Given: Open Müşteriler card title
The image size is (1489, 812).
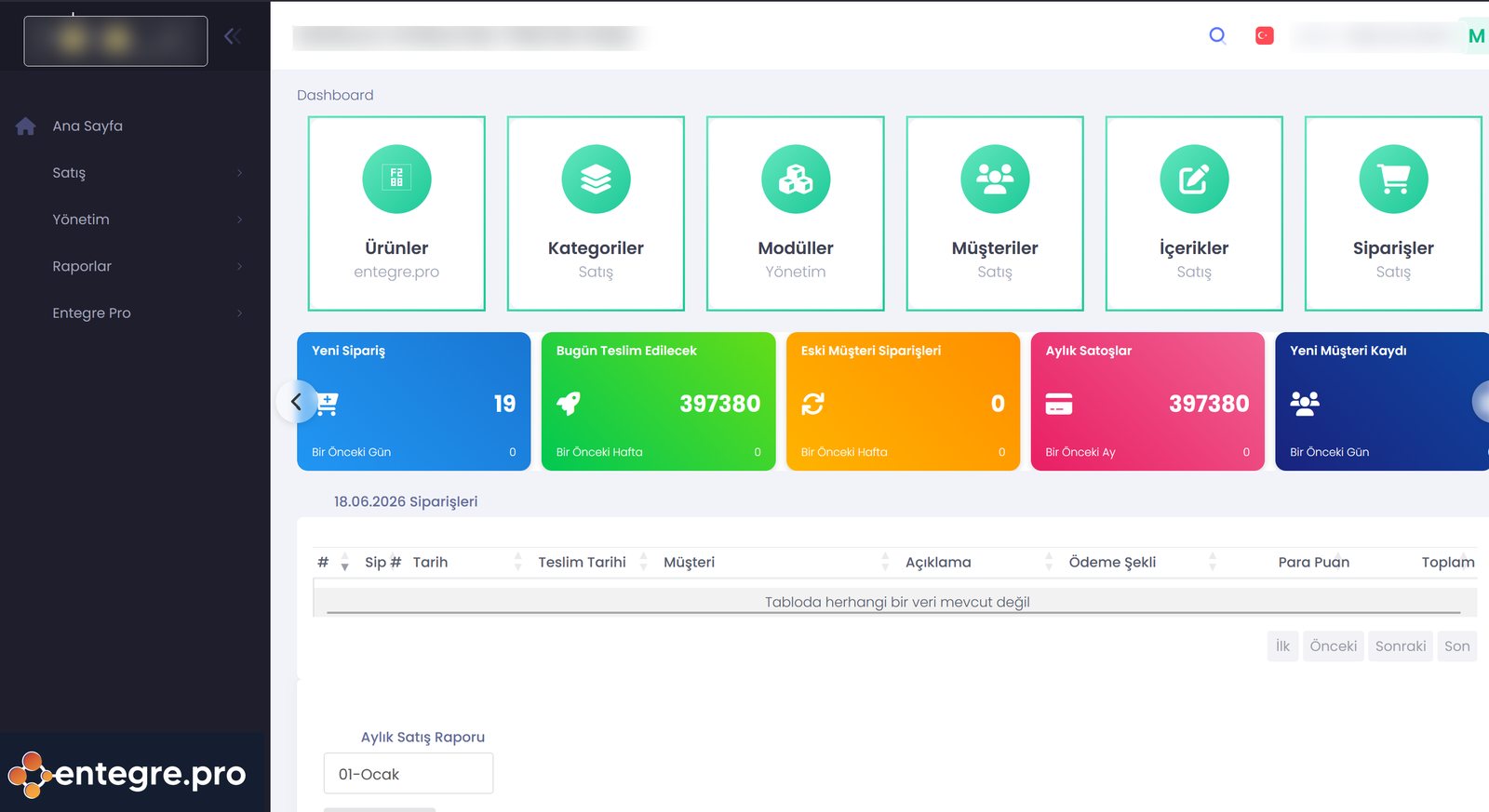Looking at the screenshot, I should click(995, 248).
